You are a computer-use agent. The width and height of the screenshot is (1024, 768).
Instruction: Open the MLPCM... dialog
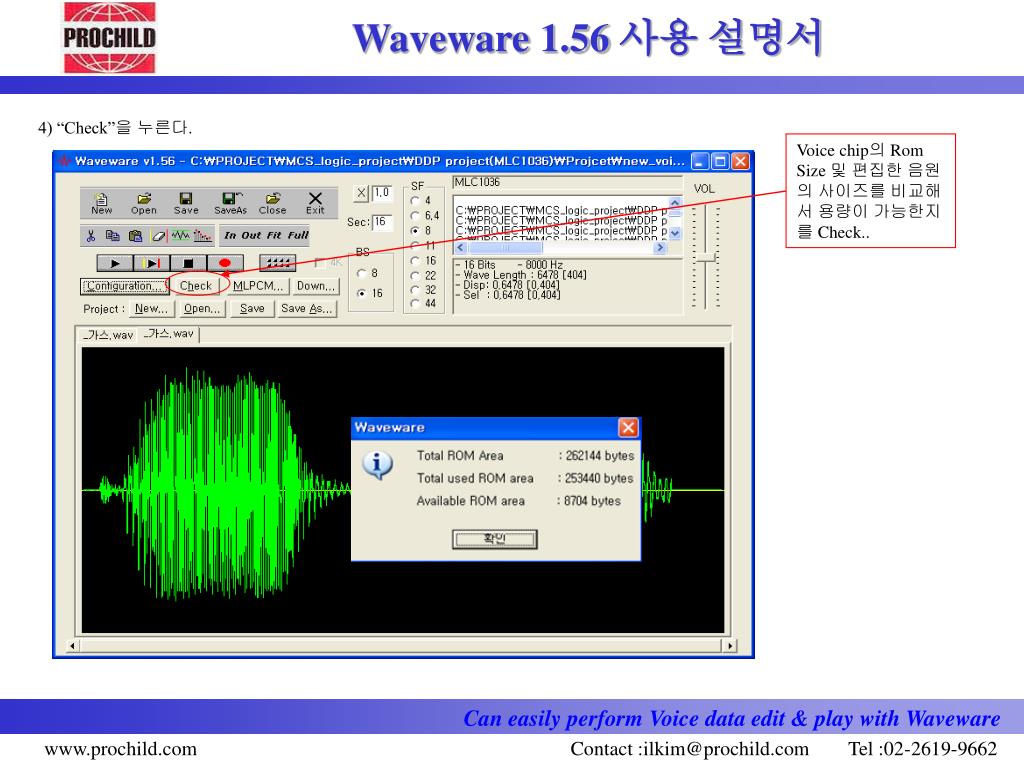click(x=258, y=286)
